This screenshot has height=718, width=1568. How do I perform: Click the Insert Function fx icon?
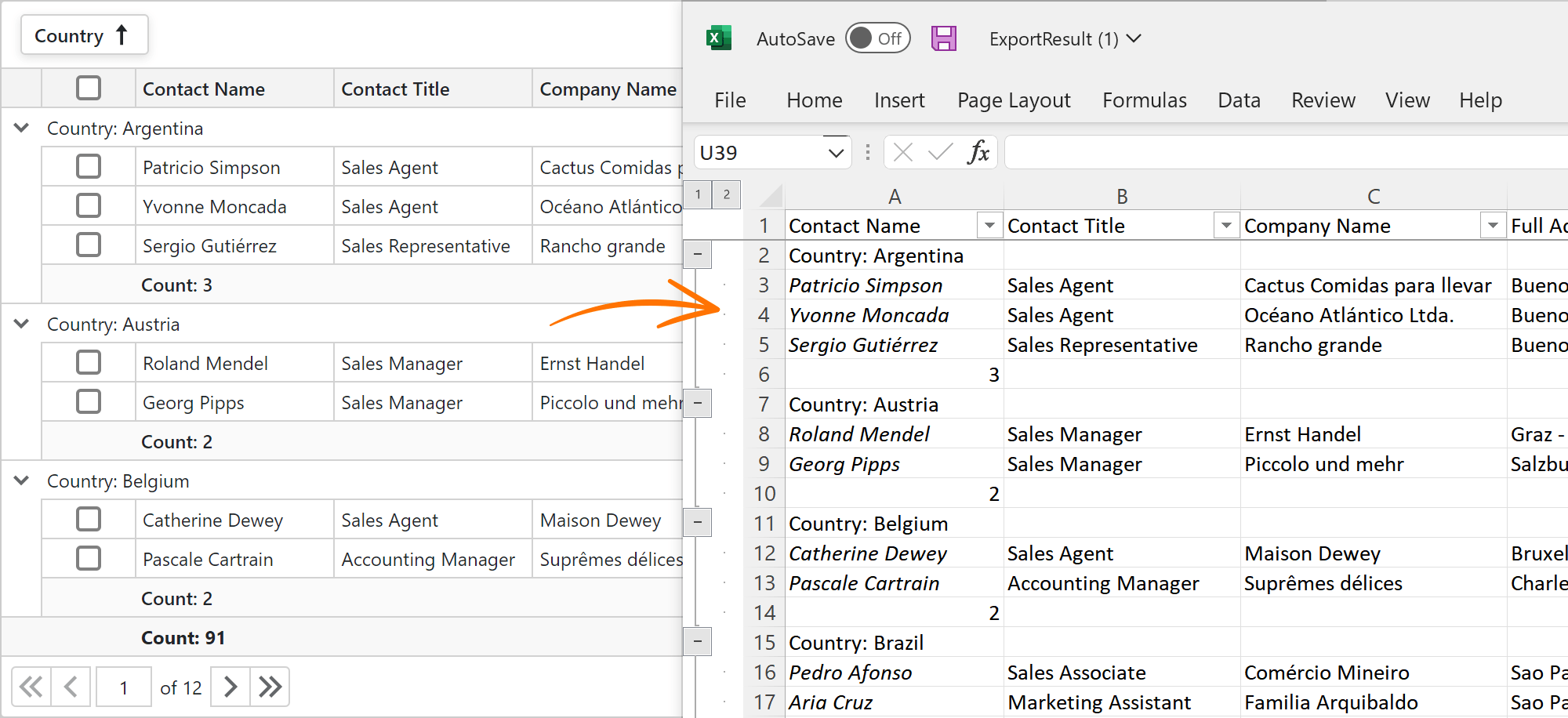coord(978,152)
